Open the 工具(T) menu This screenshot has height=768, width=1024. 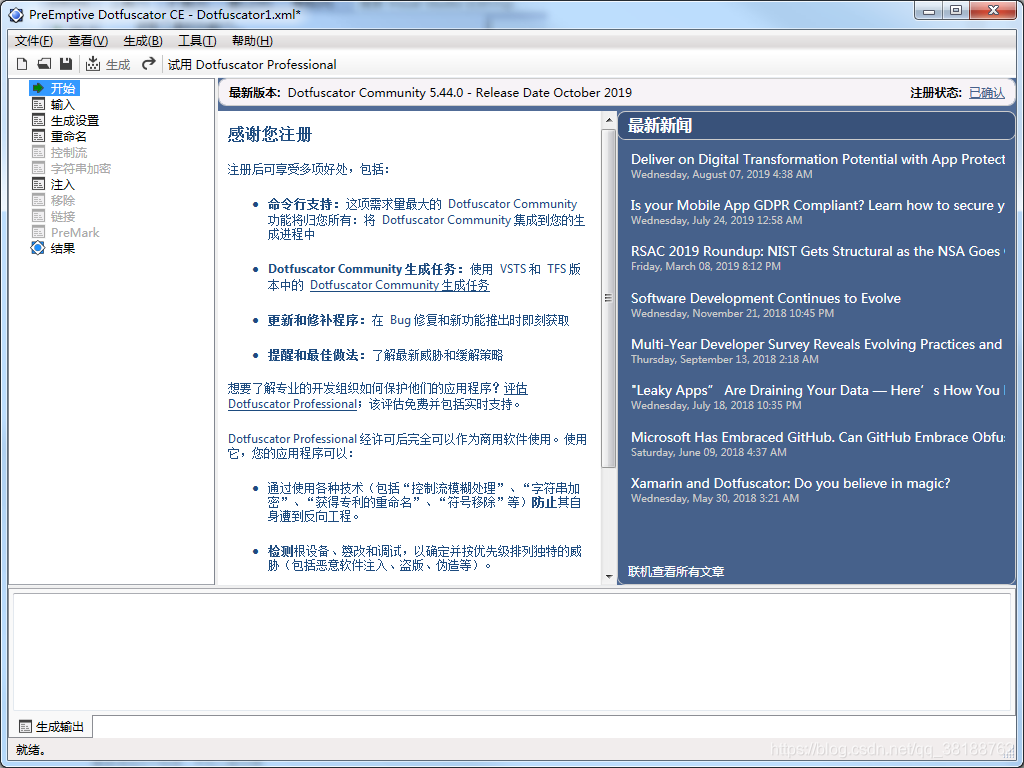[197, 40]
